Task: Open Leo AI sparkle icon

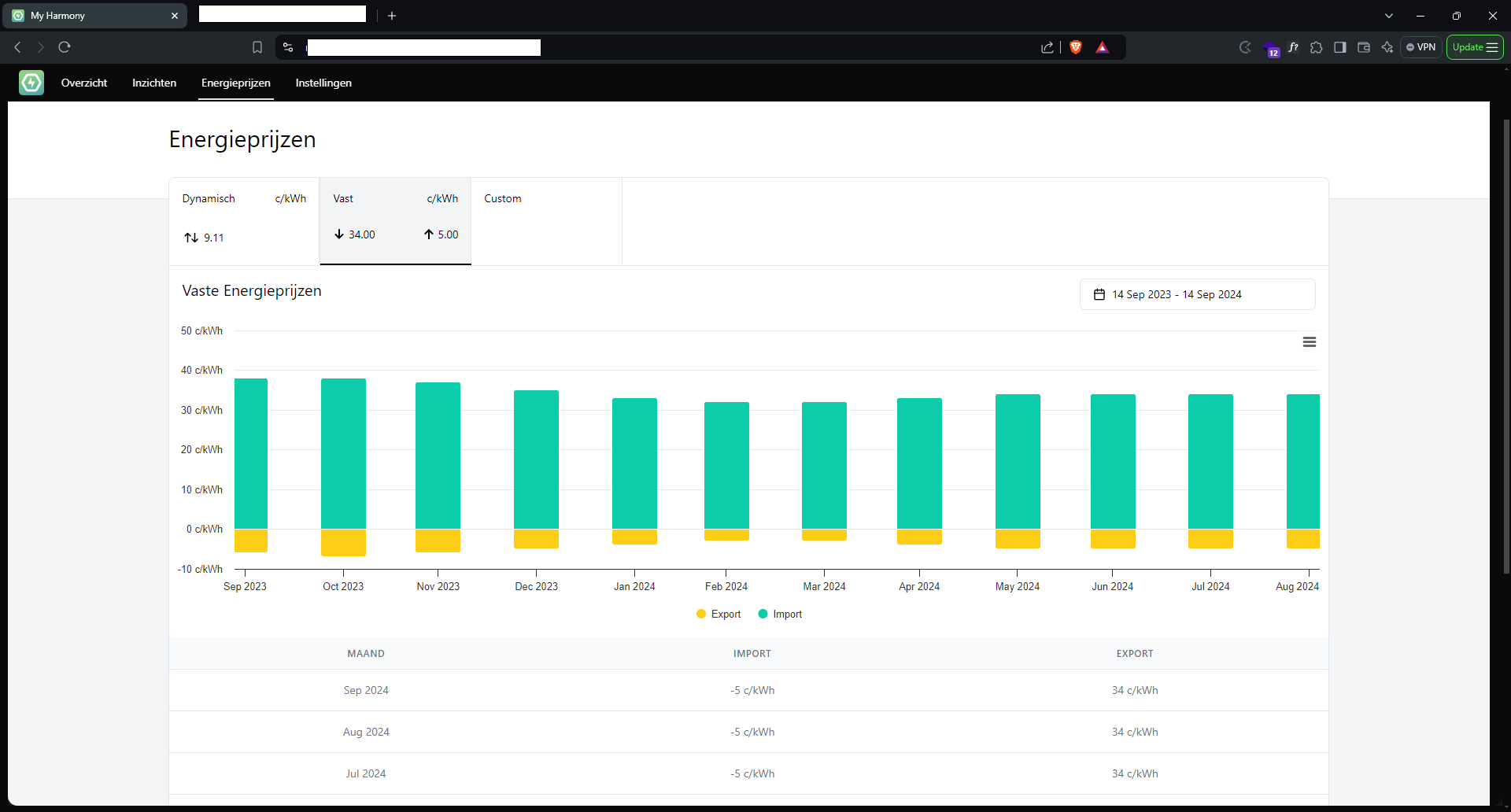Action: tap(1387, 47)
